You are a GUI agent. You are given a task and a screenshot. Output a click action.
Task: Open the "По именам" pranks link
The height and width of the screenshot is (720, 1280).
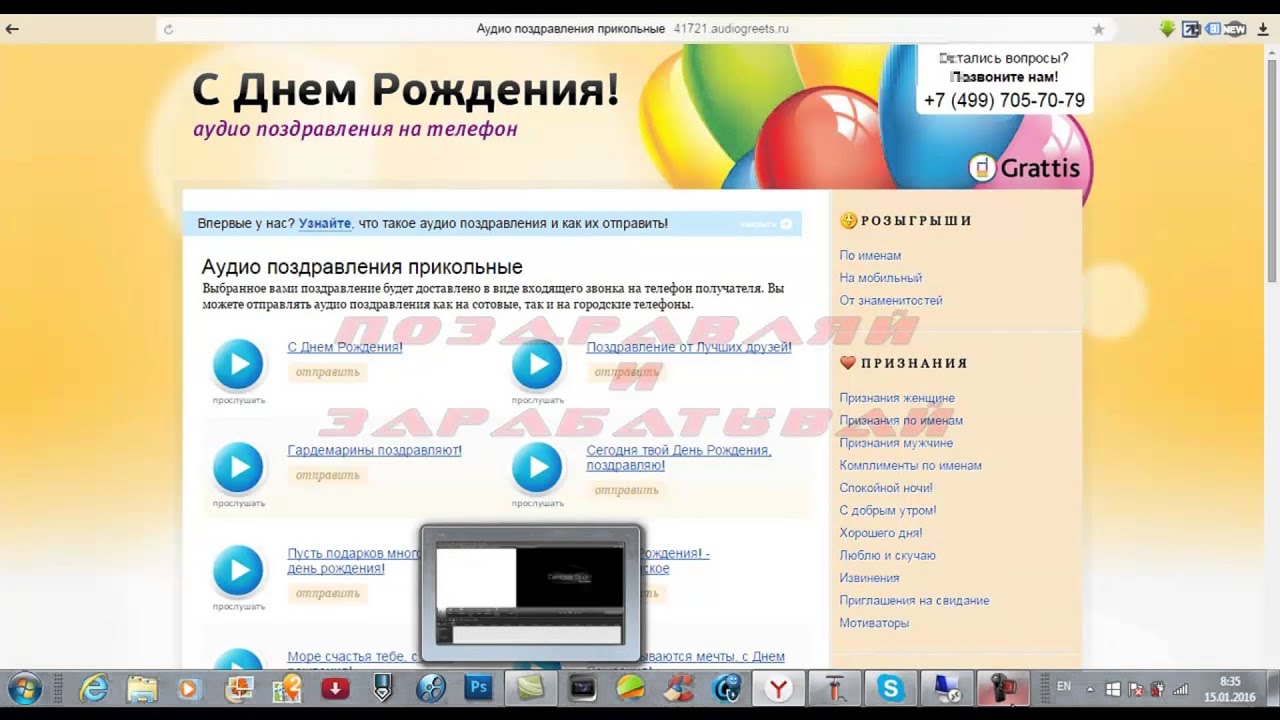[x=870, y=256]
